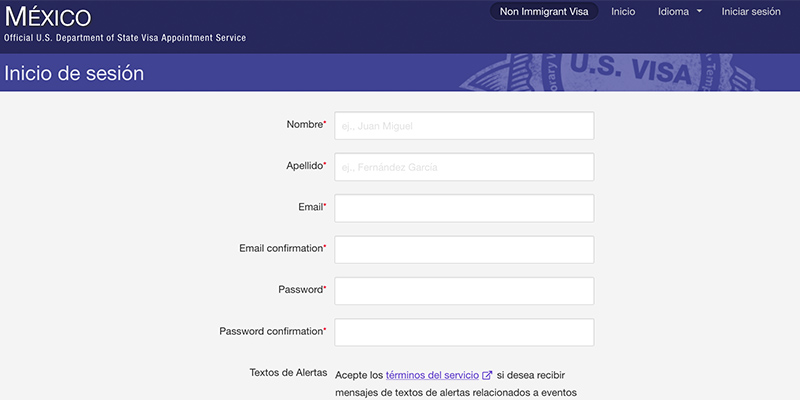
Task: Focus the Nombre input field
Action: click(464, 125)
